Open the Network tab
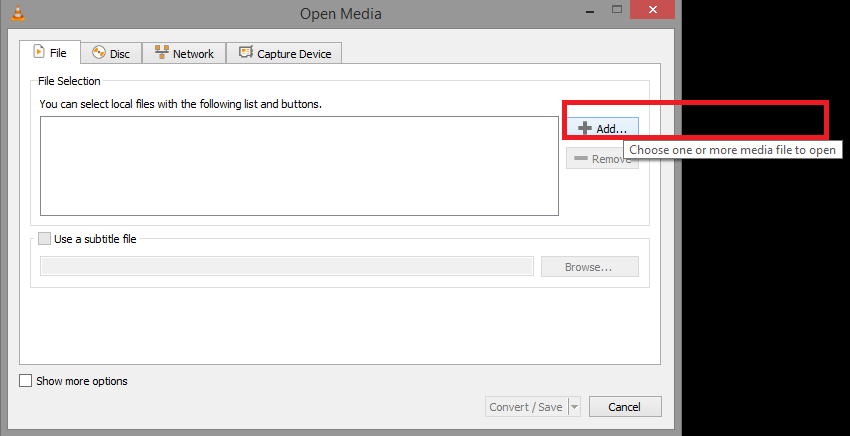Screen dimensions: 850x436 (x=184, y=54)
